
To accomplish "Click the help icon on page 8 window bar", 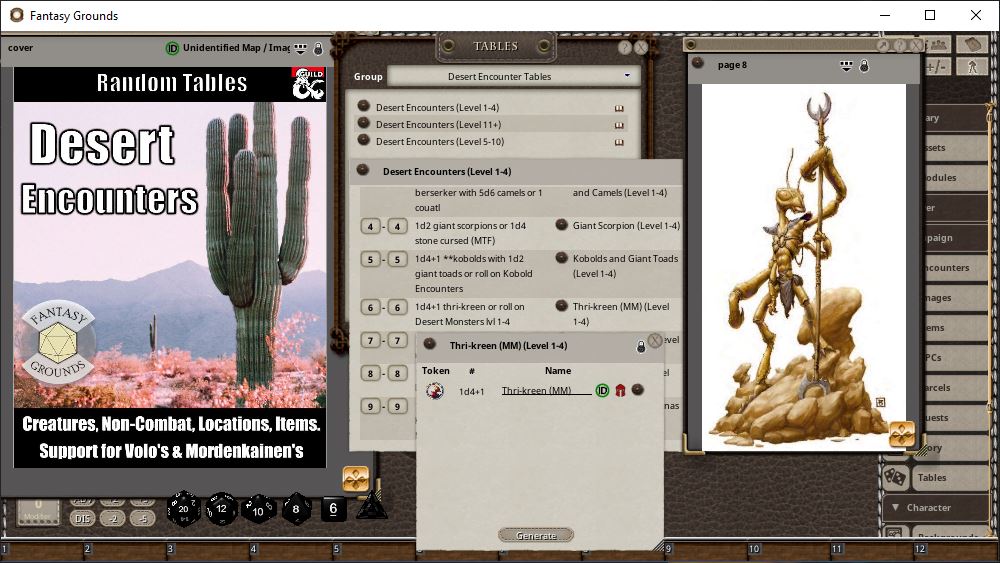I will click(899, 45).
